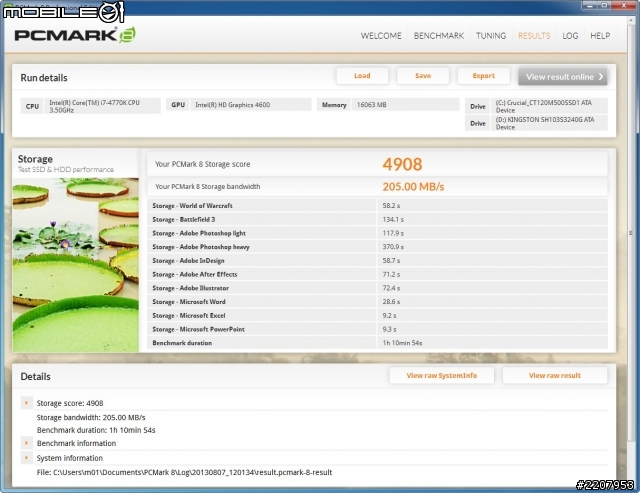
Task: Click the Storage bandwidth: 205.00 MB/s detail line
Action: (91, 417)
